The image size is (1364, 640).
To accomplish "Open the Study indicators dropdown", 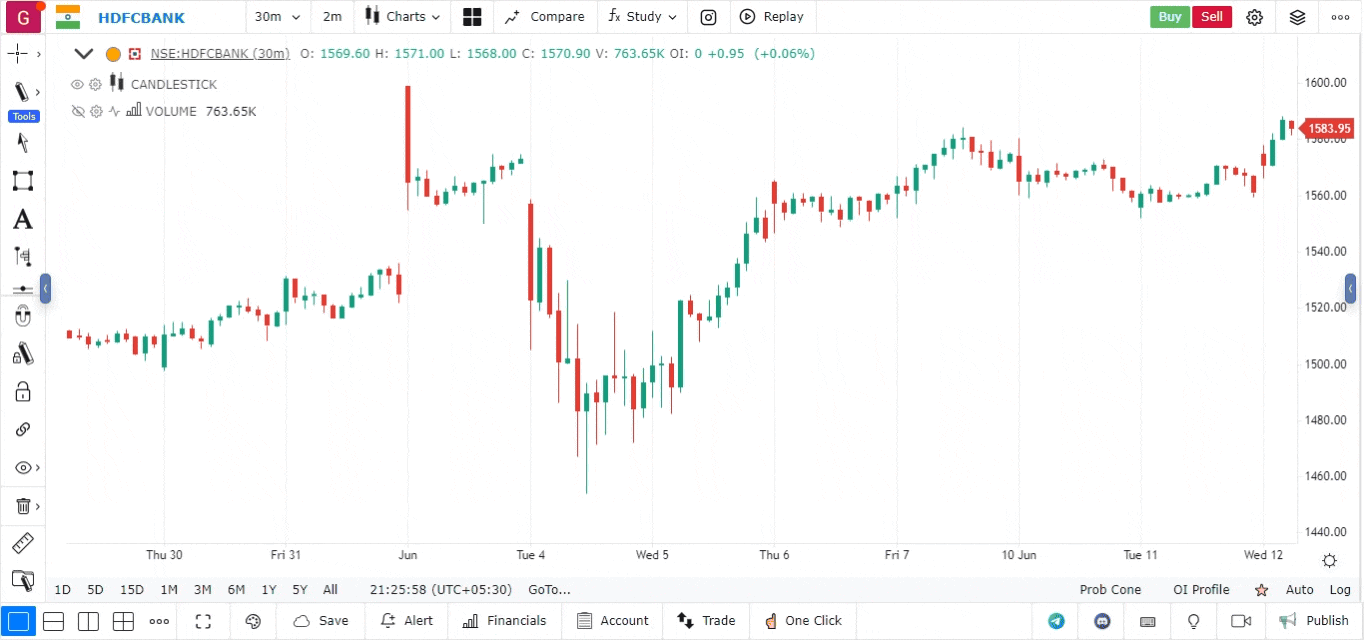I will click(642, 17).
